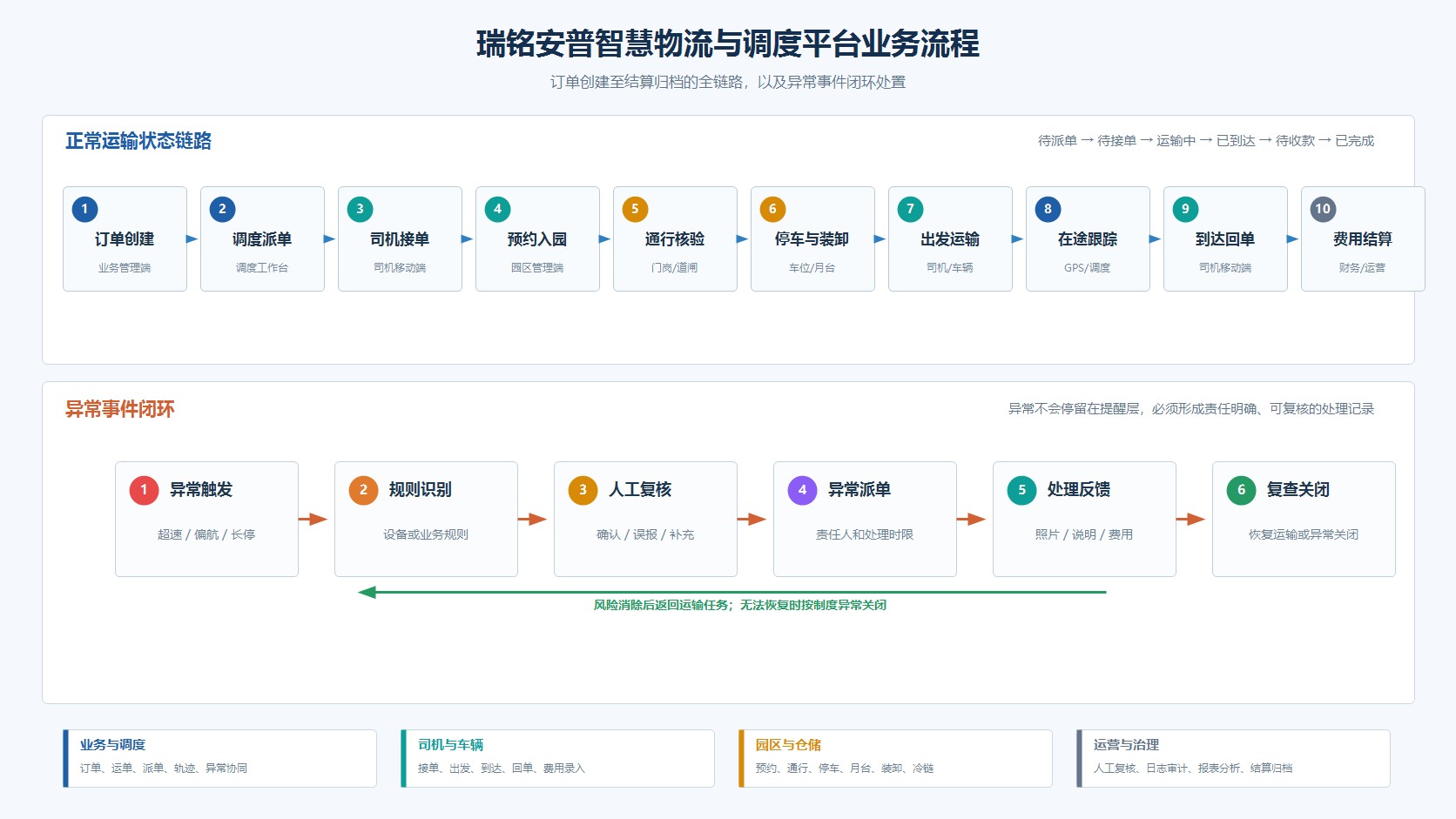Image resolution: width=1456 pixels, height=819 pixels.
Task: Click the 正常运输状态链路 section heading
Action: pyautogui.click(x=138, y=141)
